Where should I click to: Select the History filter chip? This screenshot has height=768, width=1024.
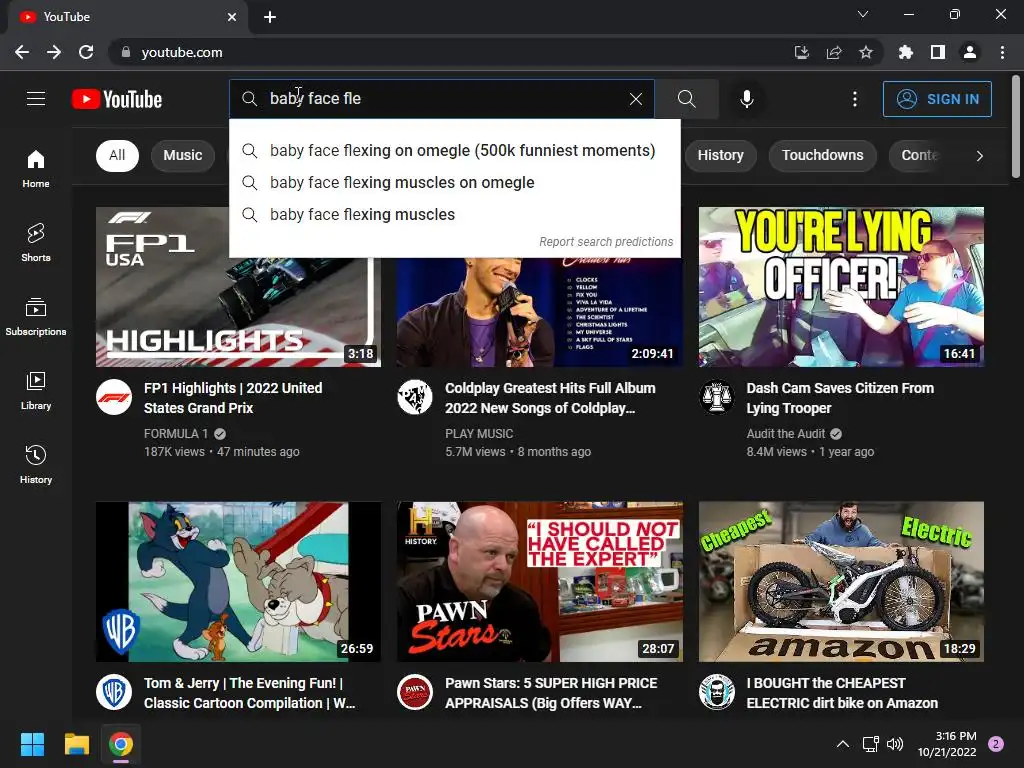(720, 155)
